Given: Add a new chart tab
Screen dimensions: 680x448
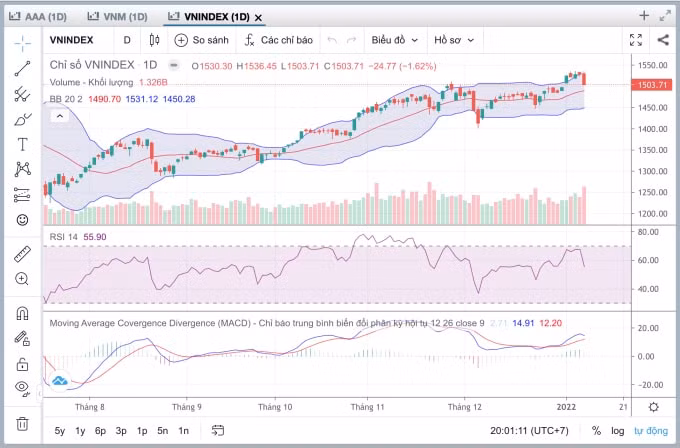Looking at the screenshot, I should (644, 16).
